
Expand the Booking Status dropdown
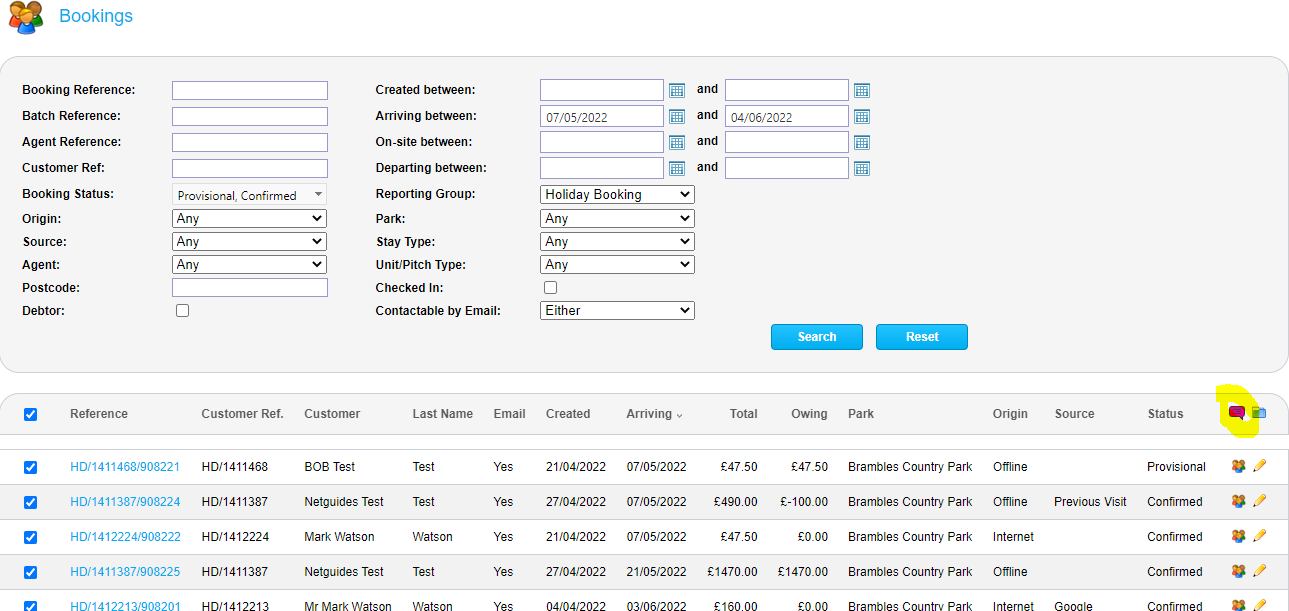pyautogui.click(x=249, y=195)
